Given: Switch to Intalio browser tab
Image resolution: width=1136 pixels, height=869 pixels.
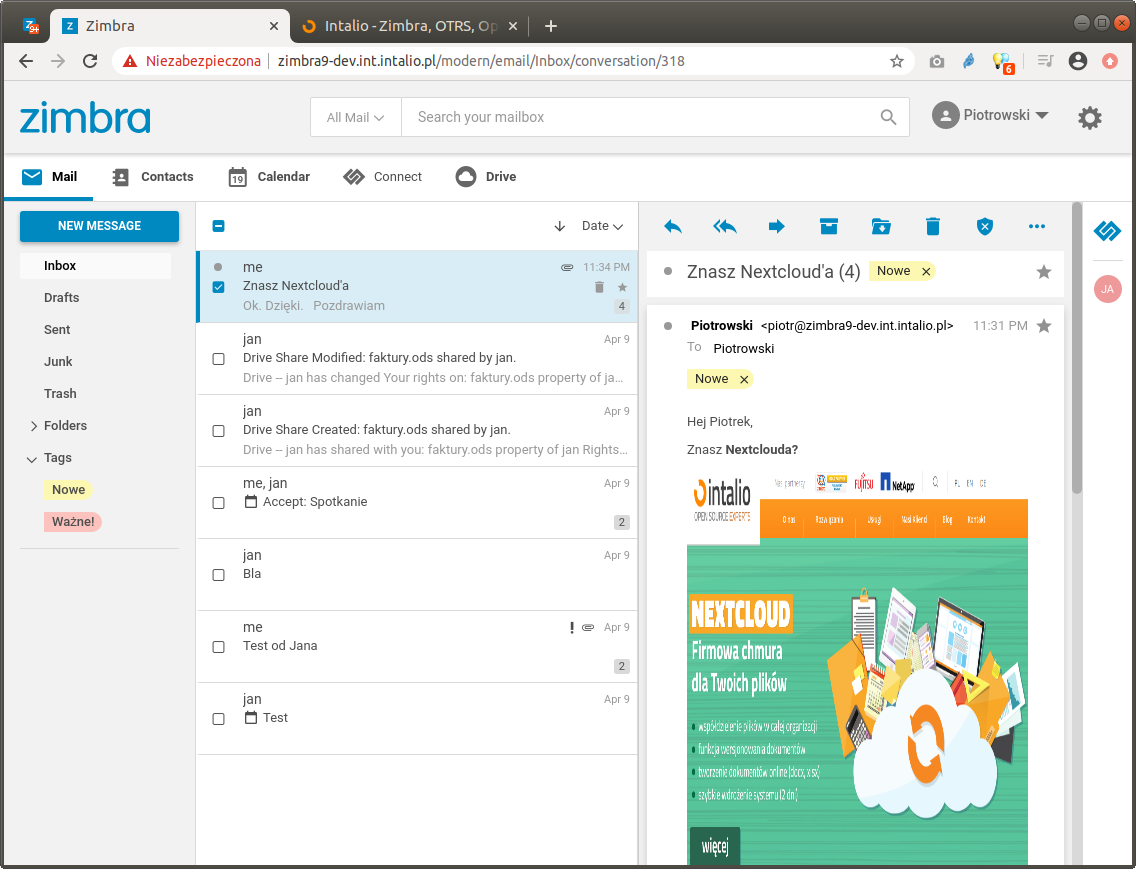Looking at the screenshot, I should [409, 26].
